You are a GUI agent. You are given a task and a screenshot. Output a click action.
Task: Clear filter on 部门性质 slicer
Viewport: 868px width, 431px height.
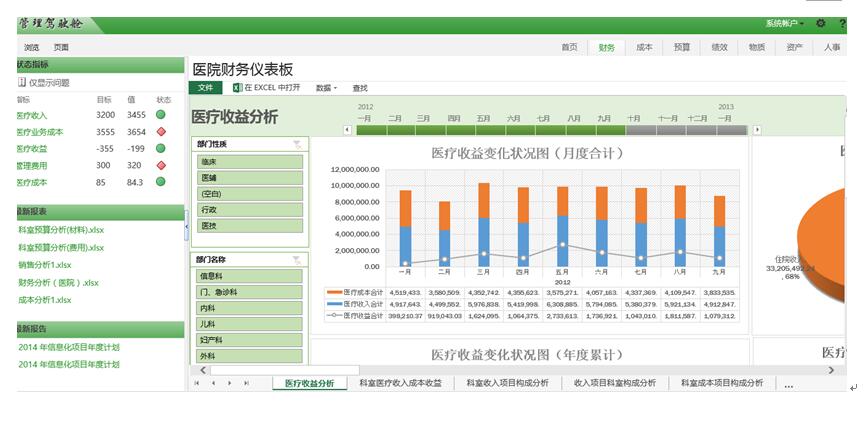(x=296, y=145)
